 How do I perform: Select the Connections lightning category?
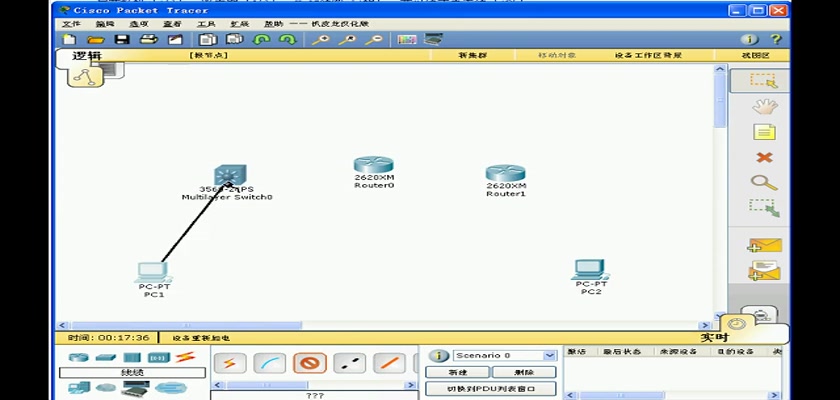pos(185,357)
